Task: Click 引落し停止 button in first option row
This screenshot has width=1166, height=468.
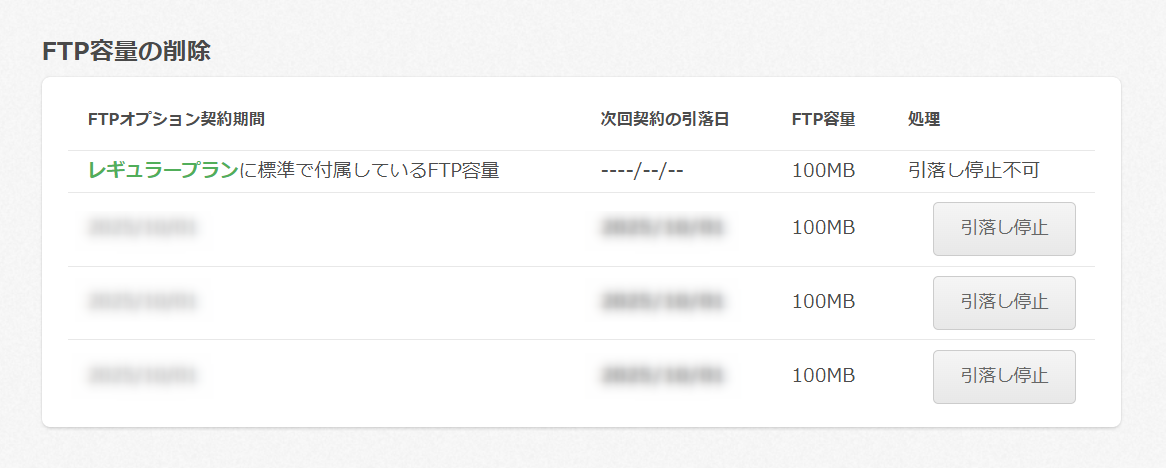Action: click(x=1003, y=228)
